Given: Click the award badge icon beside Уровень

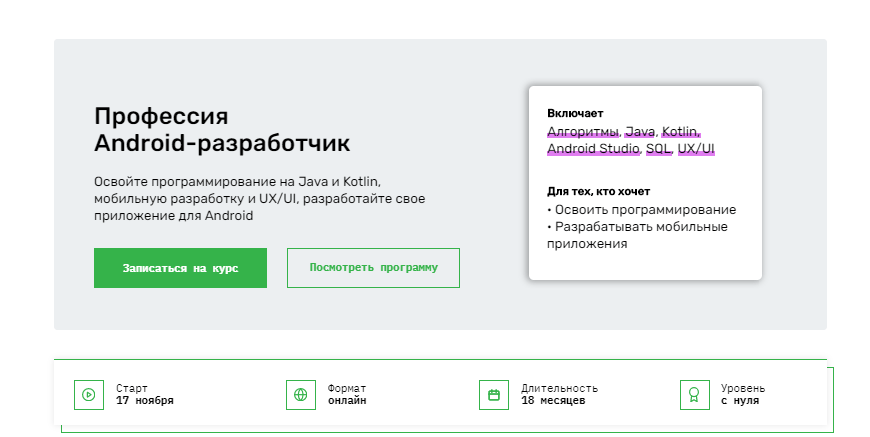Looking at the screenshot, I should click(x=693, y=394).
